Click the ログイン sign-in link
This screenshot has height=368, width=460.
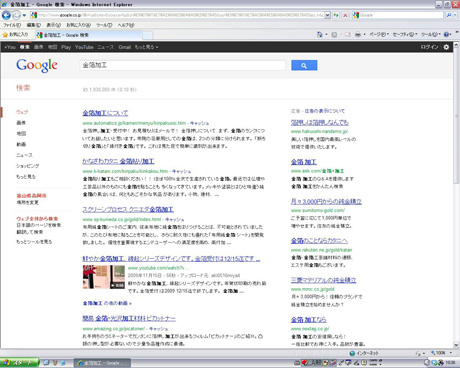(429, 47)
